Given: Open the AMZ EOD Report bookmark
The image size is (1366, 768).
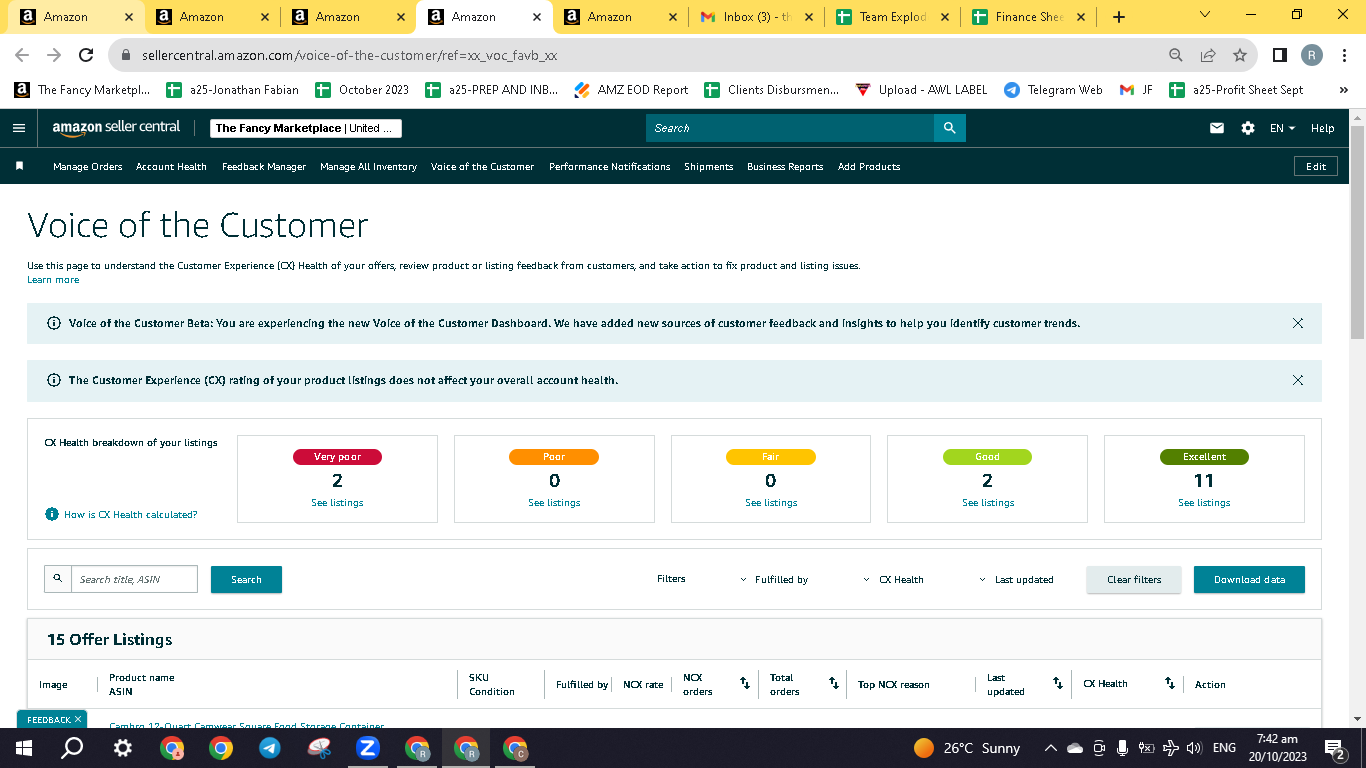Looking at the screenshot, I should 631,90.
